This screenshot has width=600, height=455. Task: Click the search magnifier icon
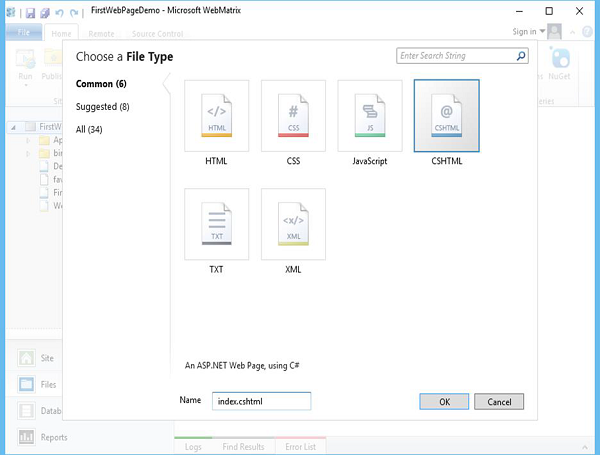pyautogui.click(x=521, y=57)
